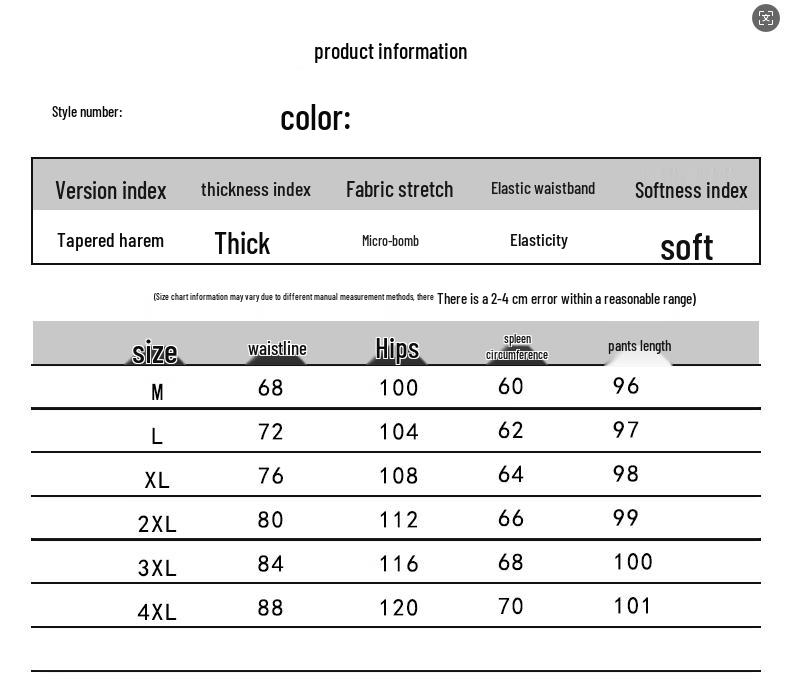Click the 'product information' heading
Viewport: 789px width, 695px height.
[x=390, y=51]
